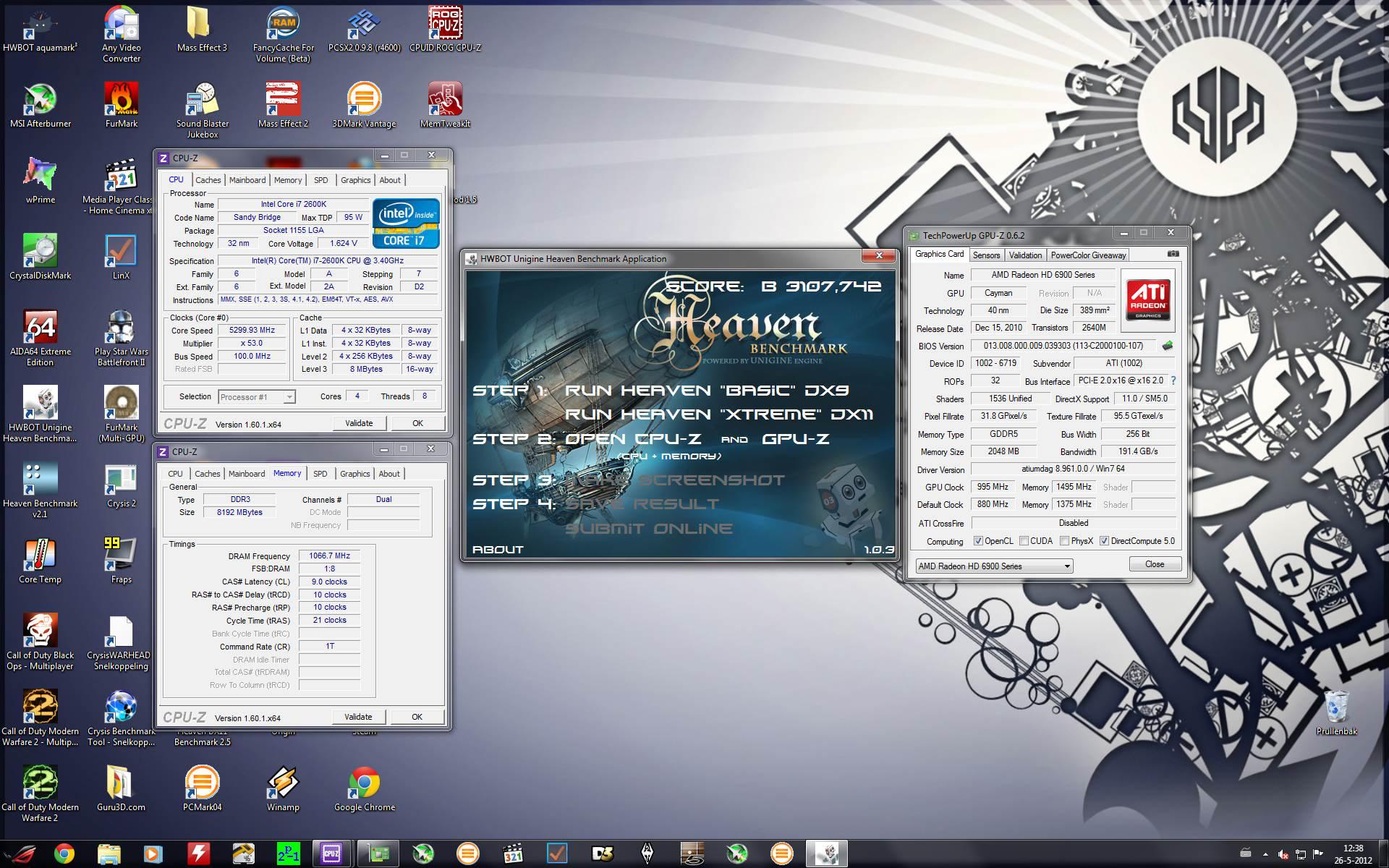1389x868 pixels.
Task: Launch Core Temp desktop icon
Action: pos(41,561)
